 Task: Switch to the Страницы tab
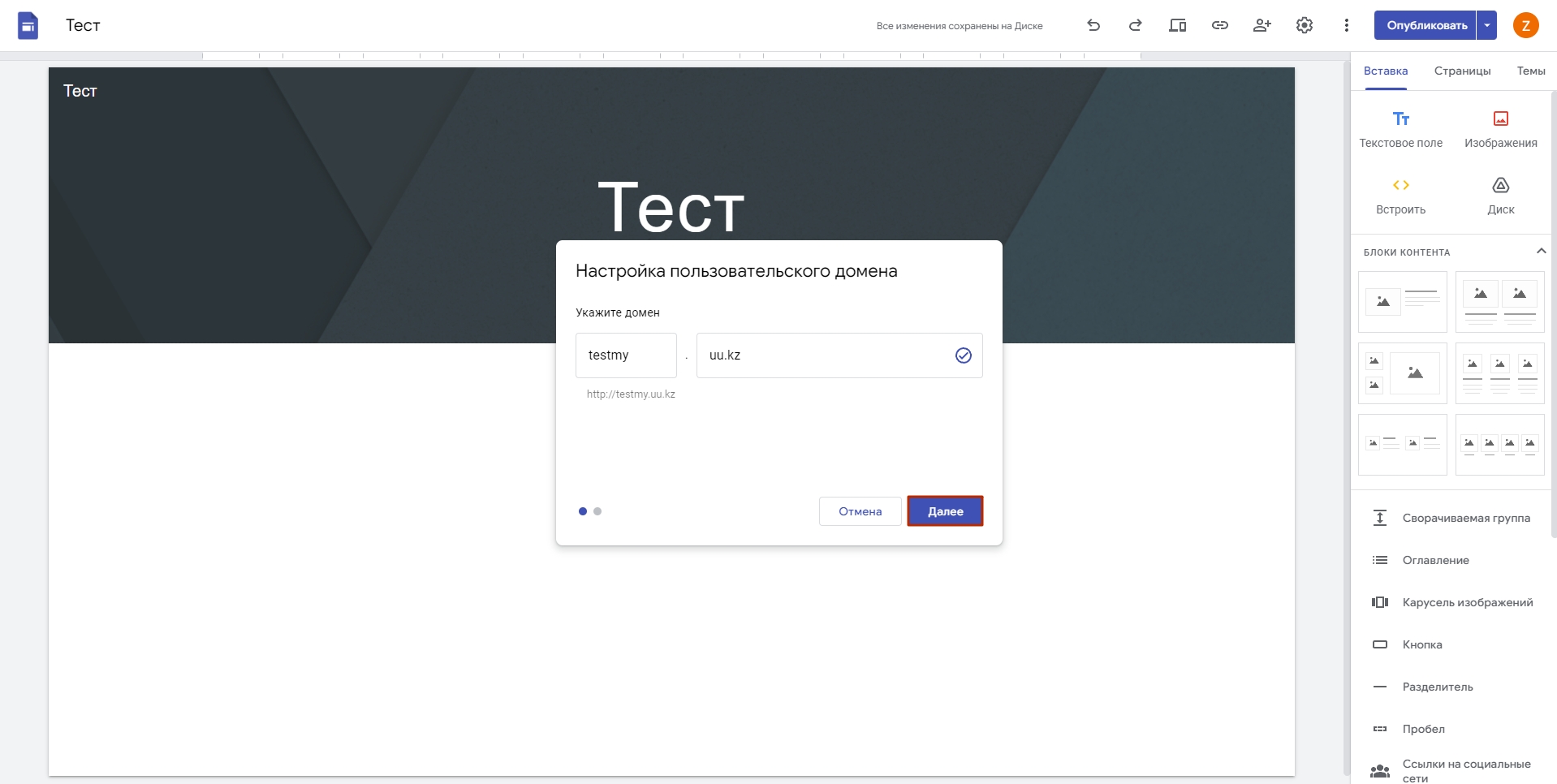1462,71
